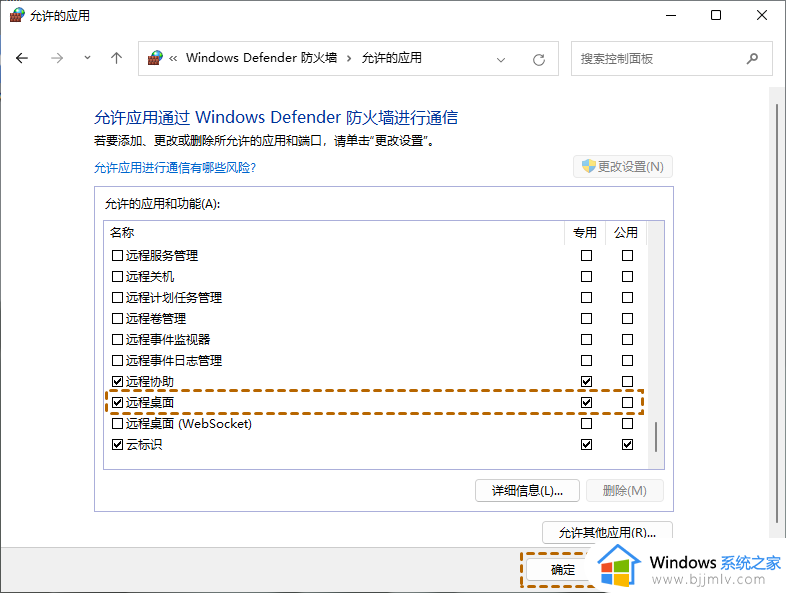786x593 pixels.
Task: Confirm with the 确定 button
Action: pos(562,570)
